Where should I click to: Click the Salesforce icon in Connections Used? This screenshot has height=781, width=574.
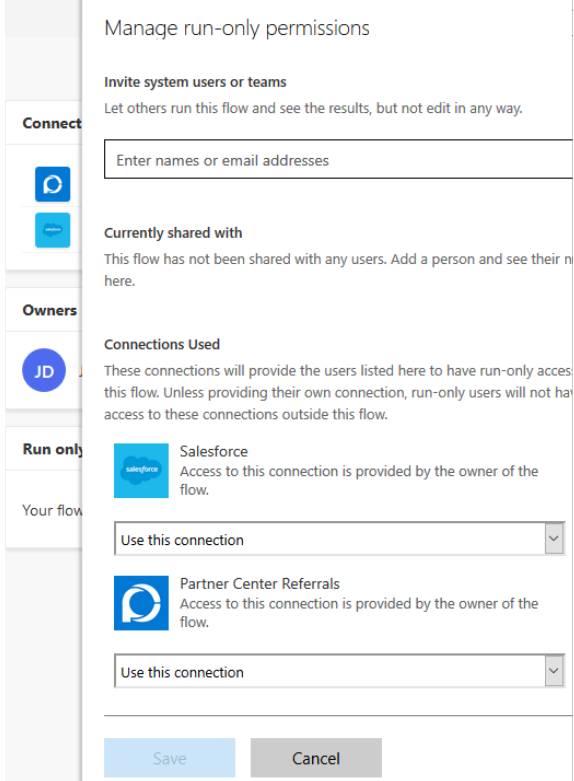141,470
